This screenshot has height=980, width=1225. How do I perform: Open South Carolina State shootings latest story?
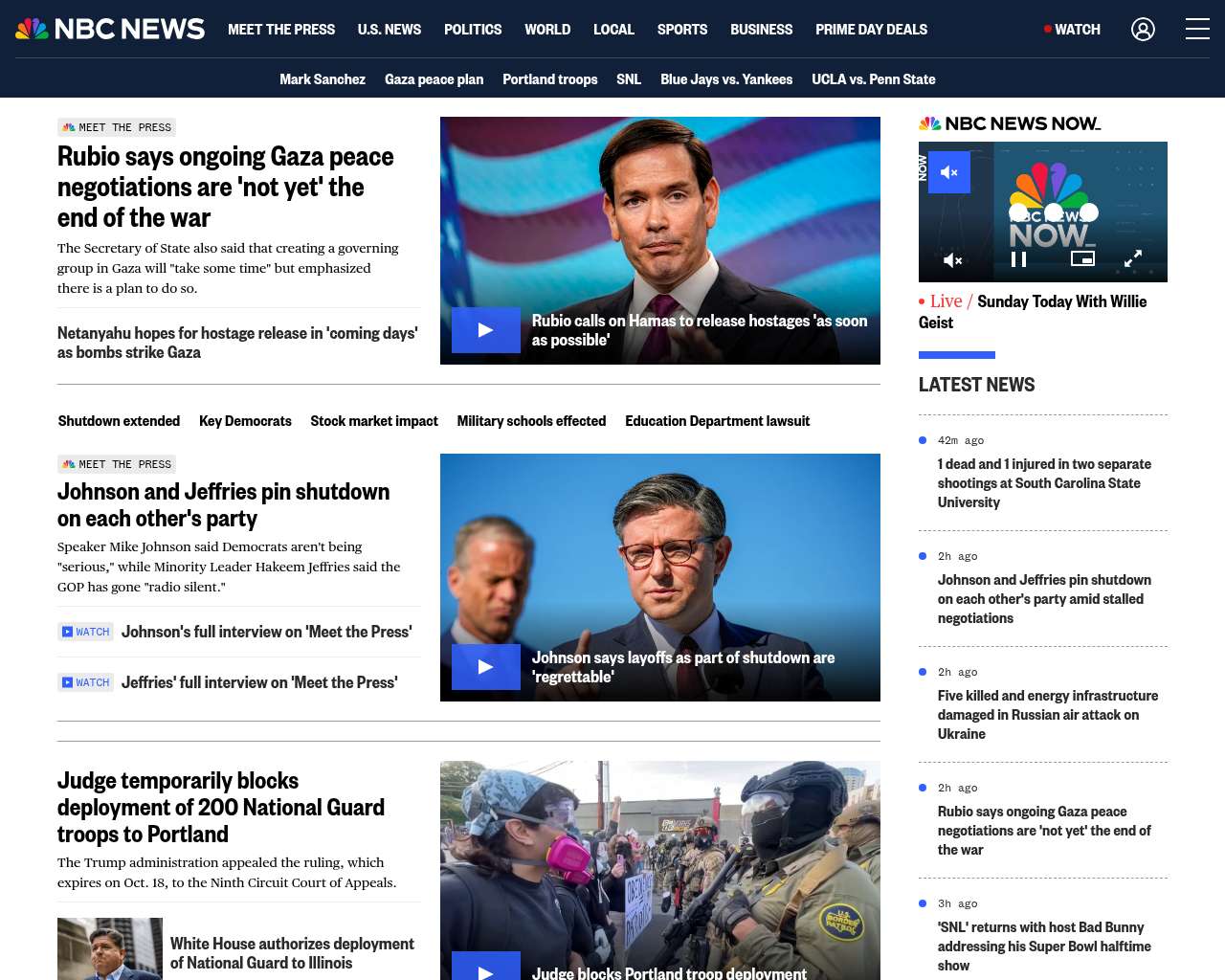pyautogui.click(x=1044, y=483)
